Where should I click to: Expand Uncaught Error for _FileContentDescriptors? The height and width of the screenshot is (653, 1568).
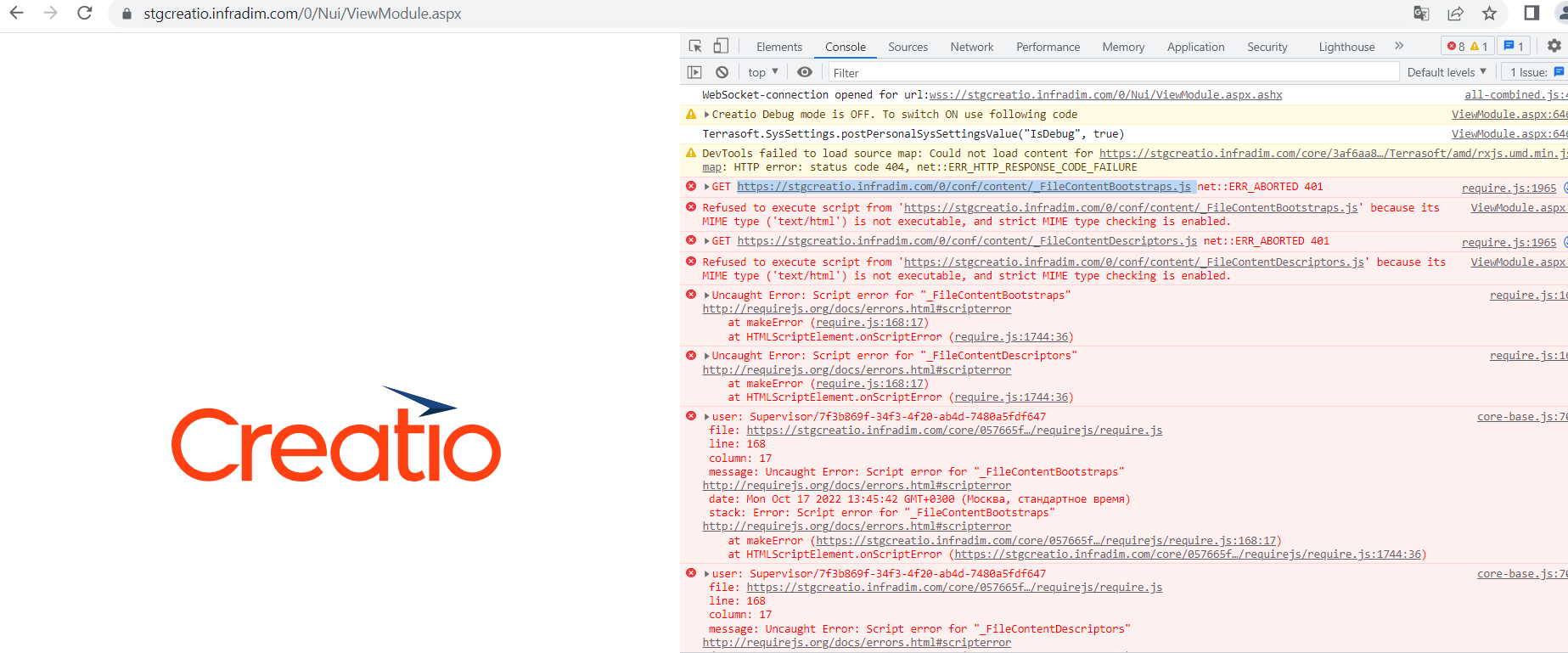[706, 356]
